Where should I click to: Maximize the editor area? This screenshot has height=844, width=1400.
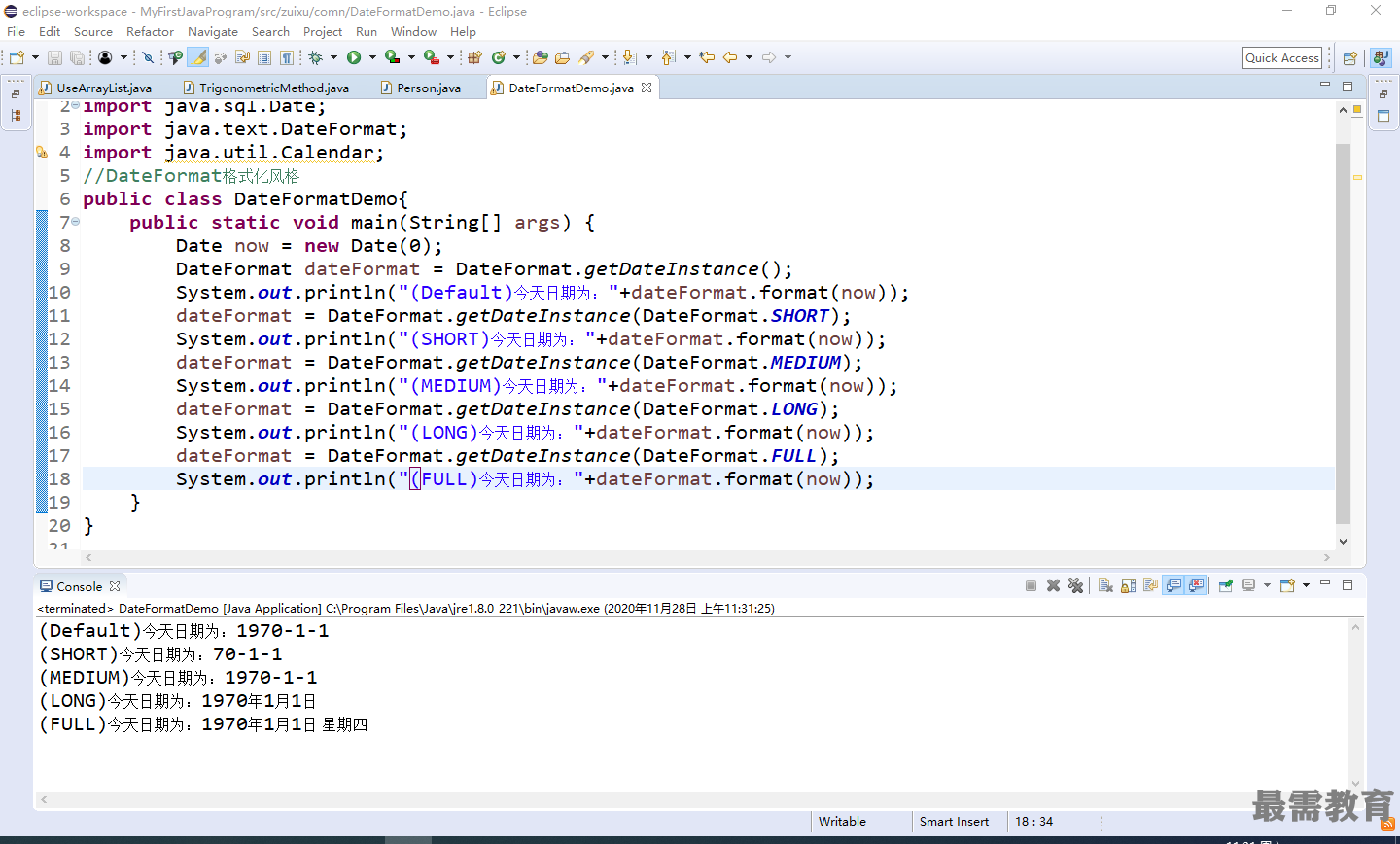click(x=1347, y=86)
